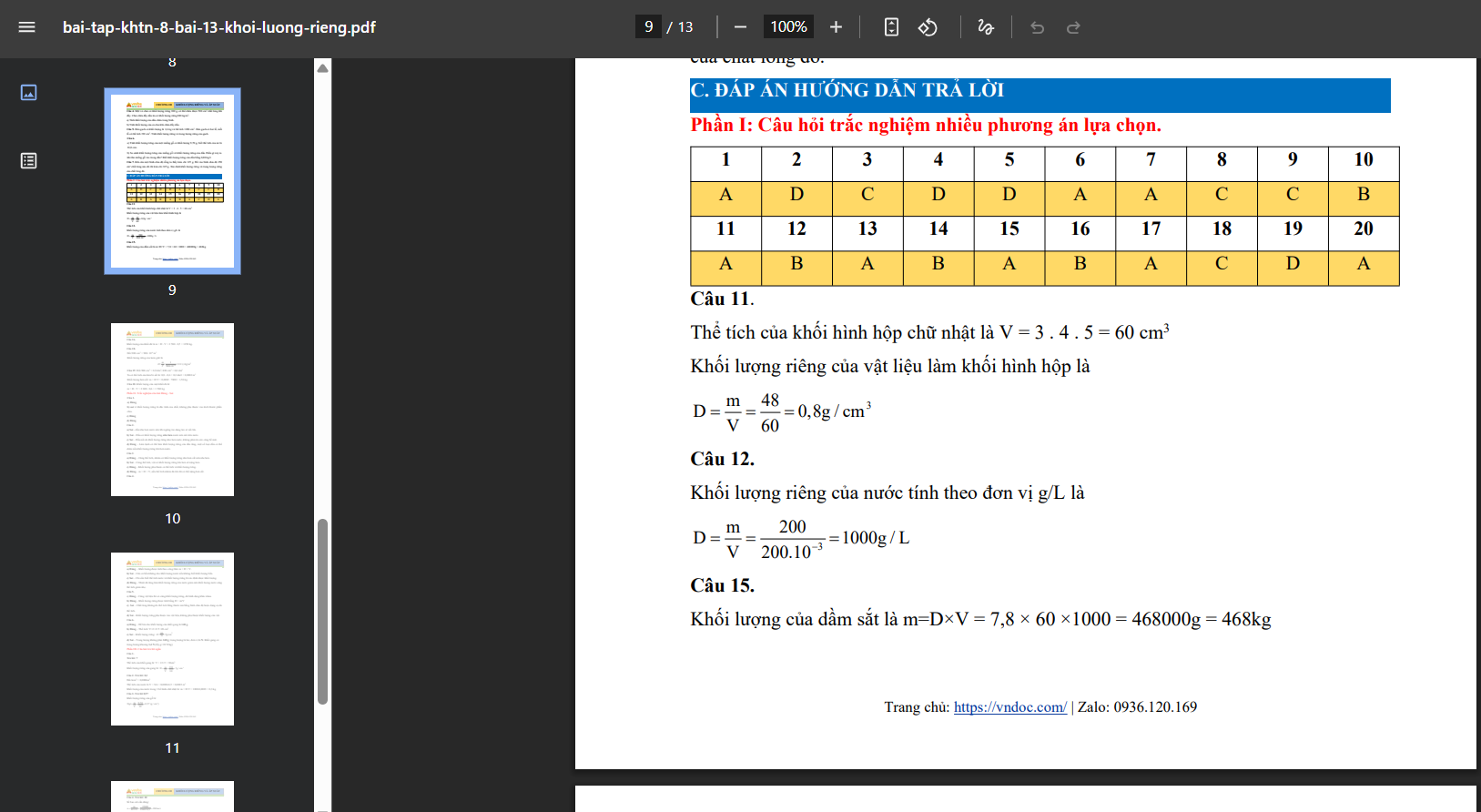Click the text "0,8g / cm³" formula result
This screenshot has width=1481, height=812.
[x=834, y=411]
